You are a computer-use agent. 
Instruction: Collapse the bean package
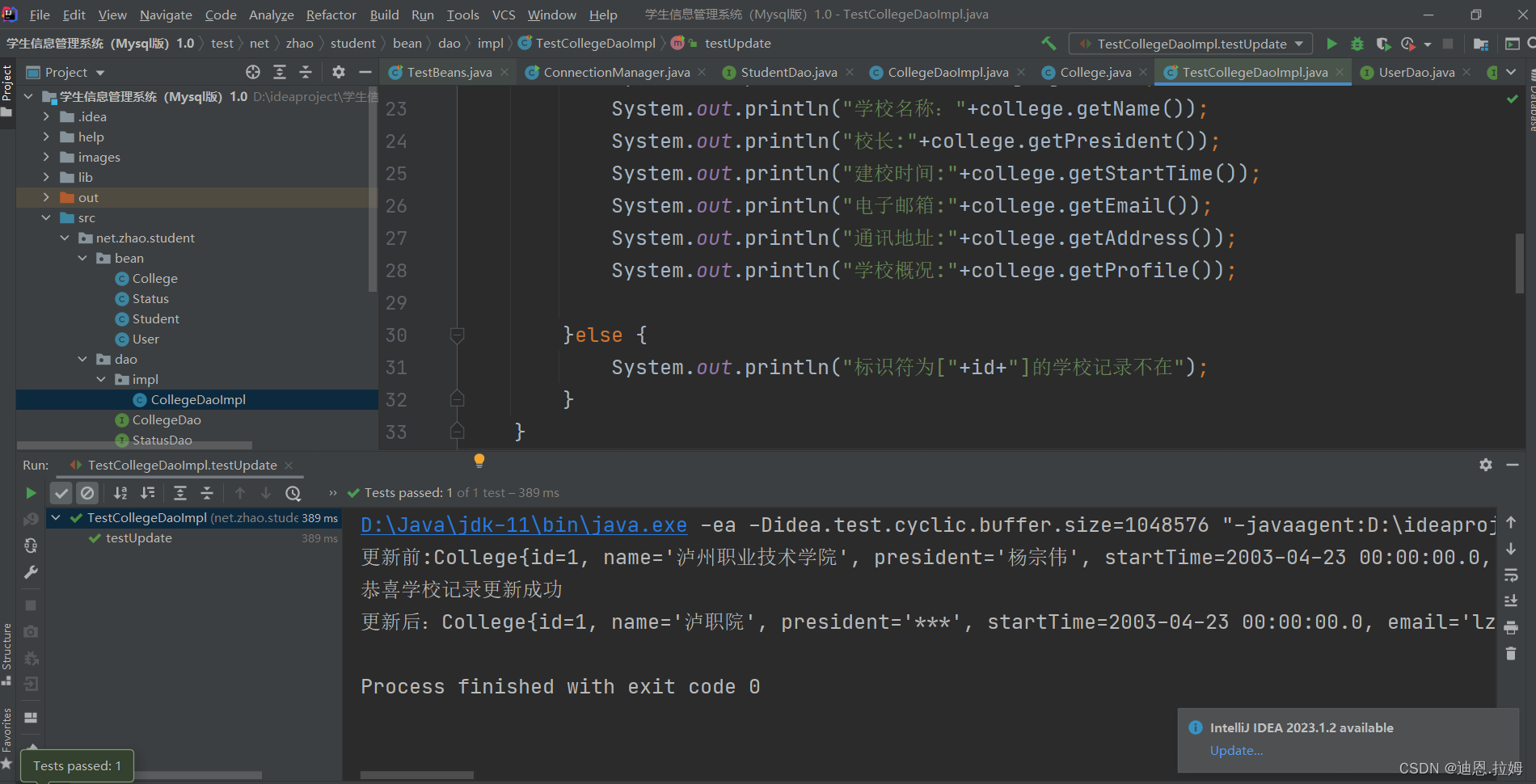[82, 258]
